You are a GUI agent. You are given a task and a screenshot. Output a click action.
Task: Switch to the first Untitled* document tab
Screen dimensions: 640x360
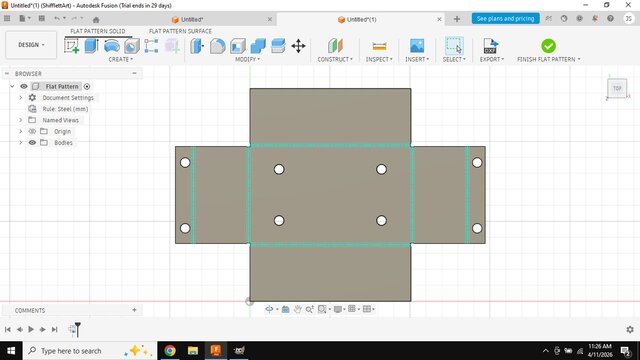coord(192,19)
